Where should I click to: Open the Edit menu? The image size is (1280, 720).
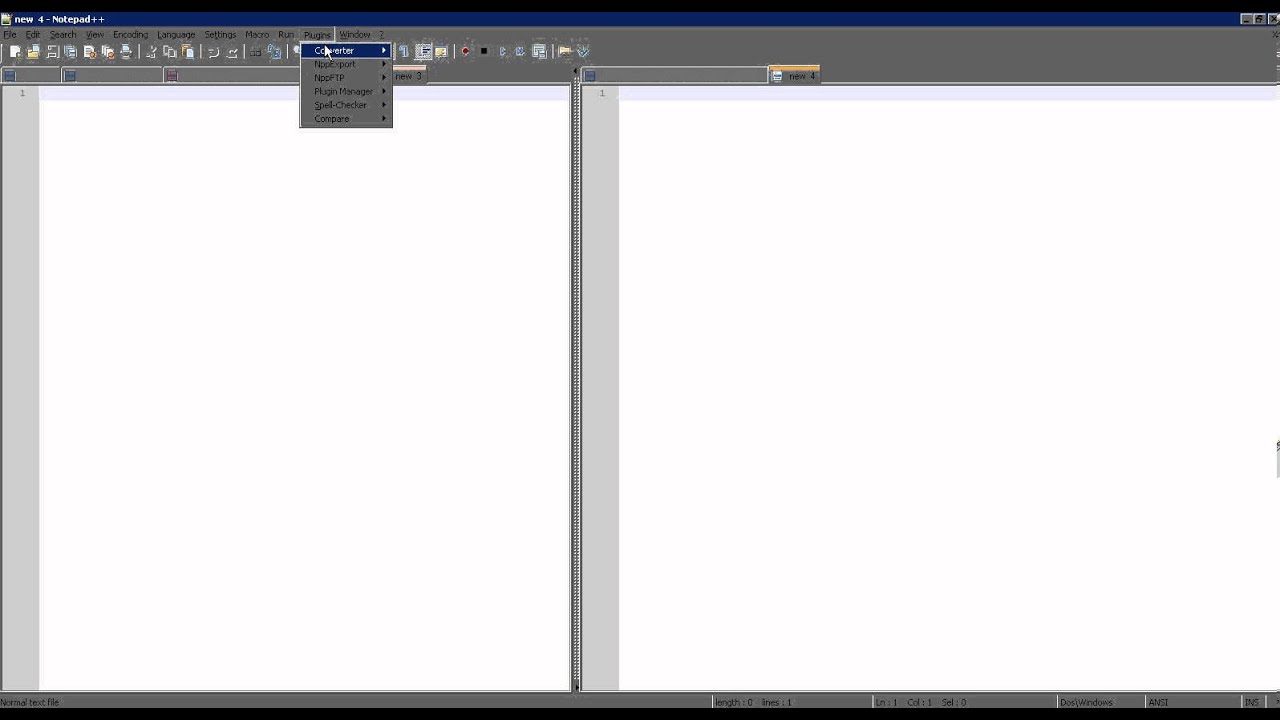pos(33,35)
